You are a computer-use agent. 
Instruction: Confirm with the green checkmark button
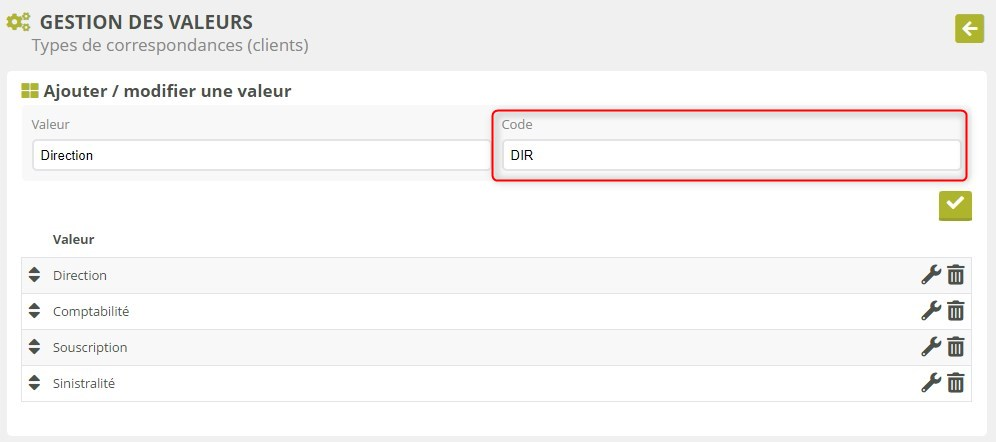click(955, 204)
